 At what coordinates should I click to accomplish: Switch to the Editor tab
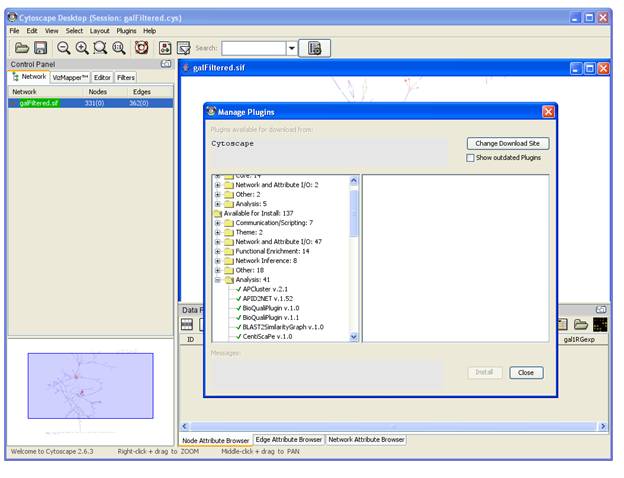click(102, 78)
